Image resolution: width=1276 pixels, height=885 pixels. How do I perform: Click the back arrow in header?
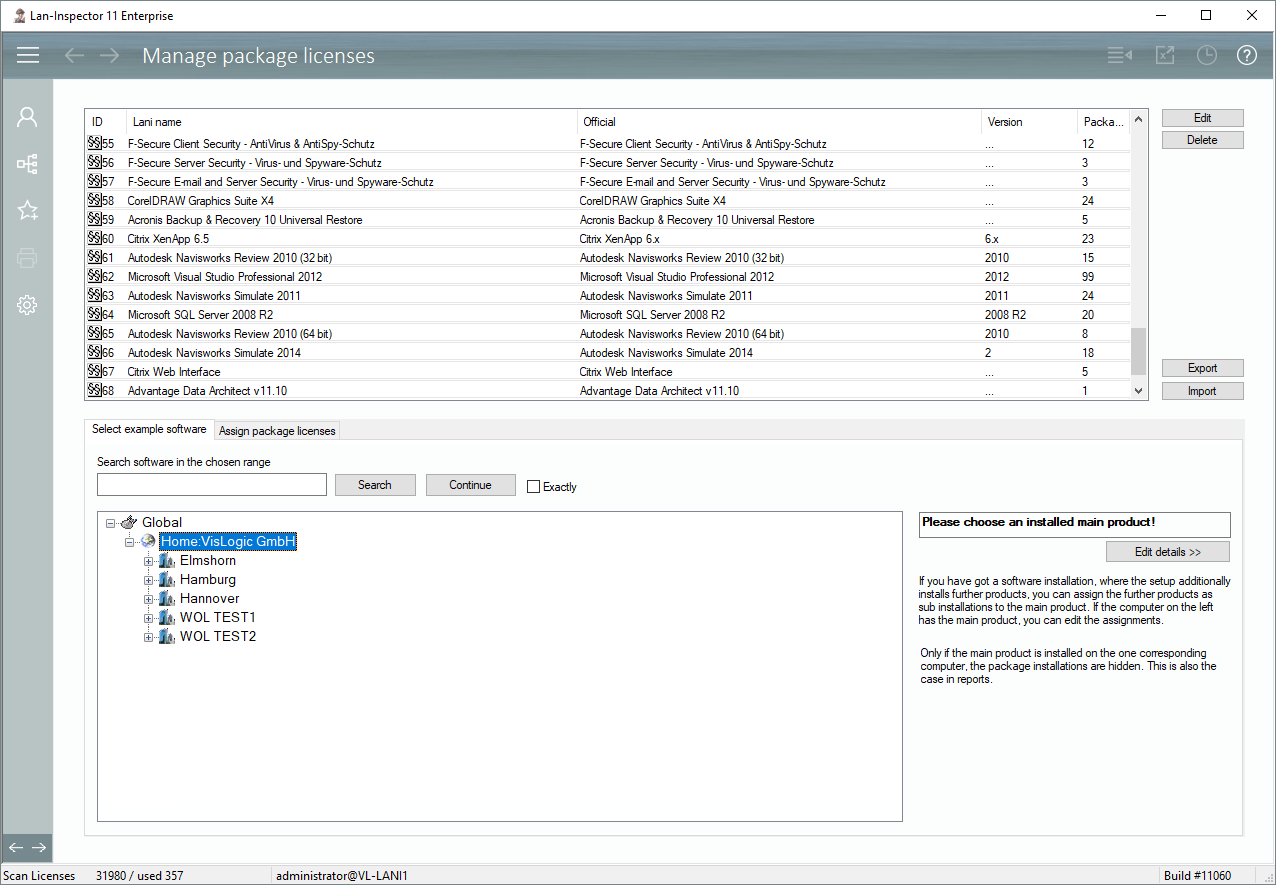click(74, 55)
